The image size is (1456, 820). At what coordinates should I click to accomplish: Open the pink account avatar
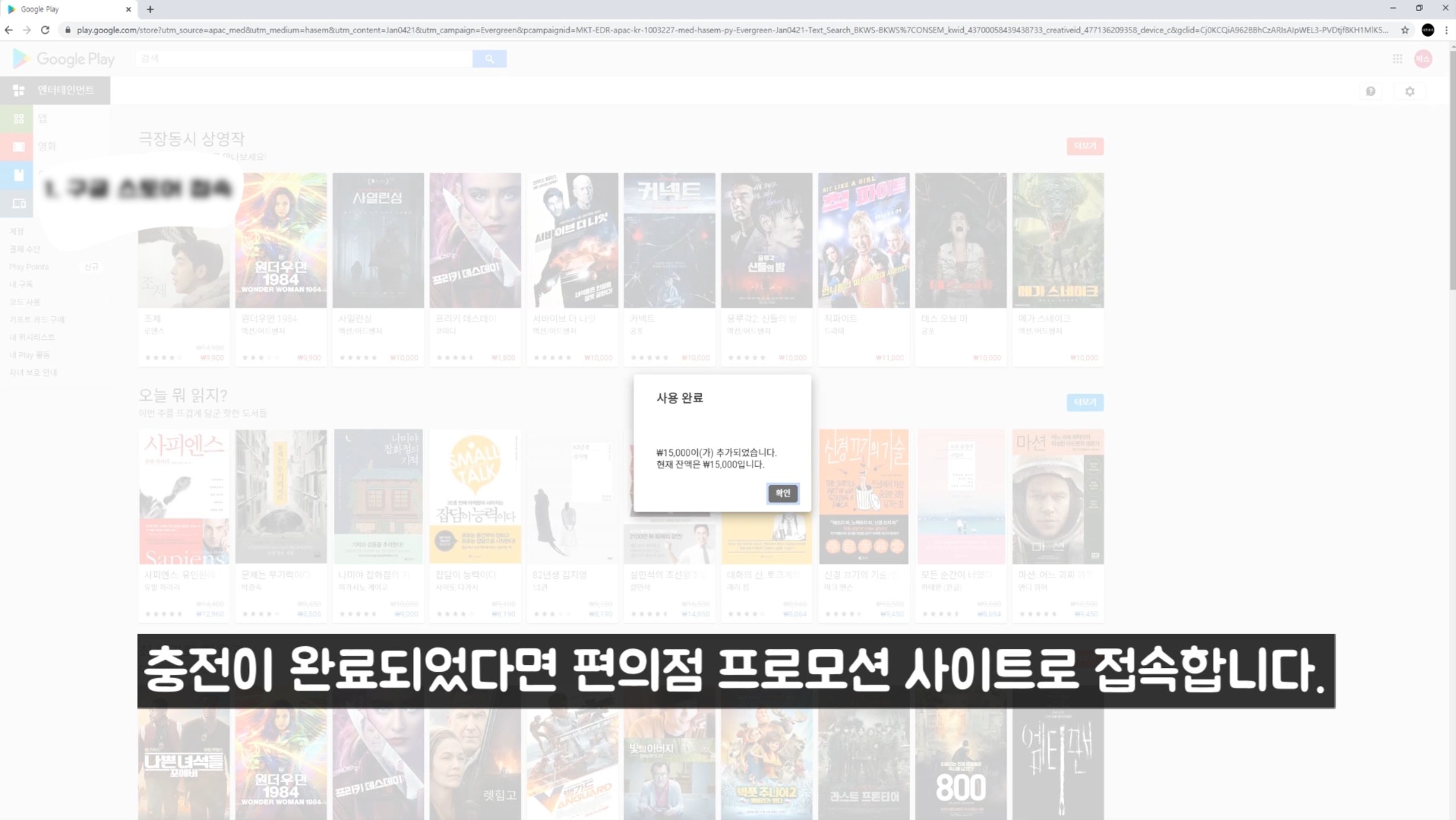pyautogui.click(x=1423, y=59)
